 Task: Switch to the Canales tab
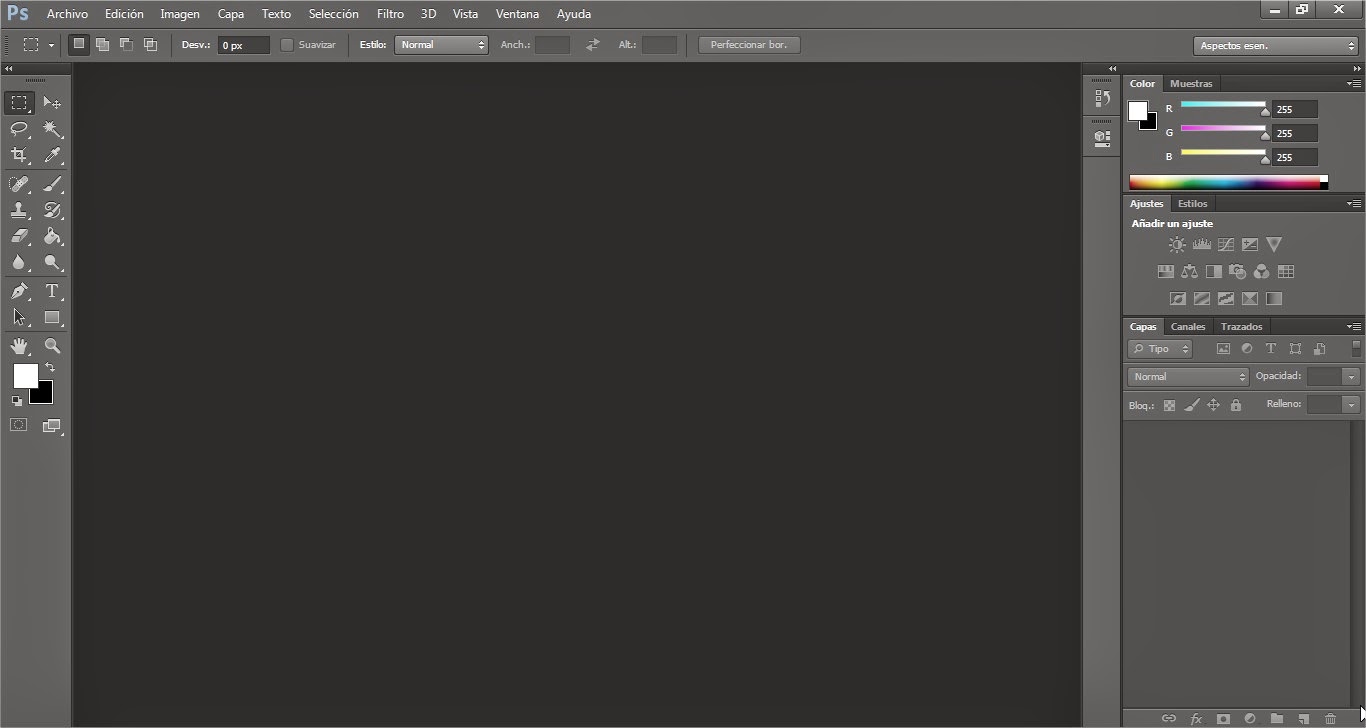[x=1188, y=326]
